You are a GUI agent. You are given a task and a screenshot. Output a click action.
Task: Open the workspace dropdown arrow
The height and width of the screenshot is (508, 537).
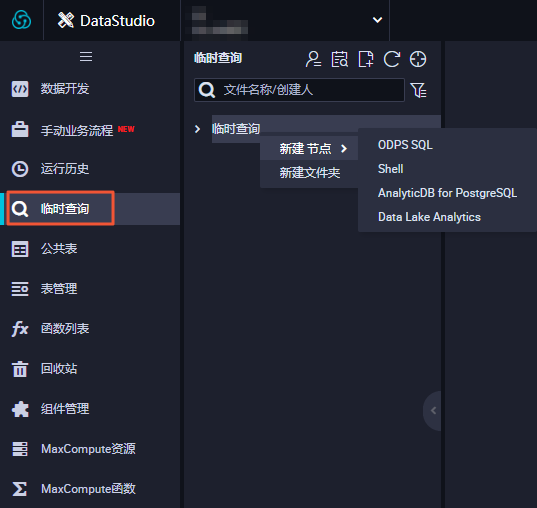coord(377,20)
